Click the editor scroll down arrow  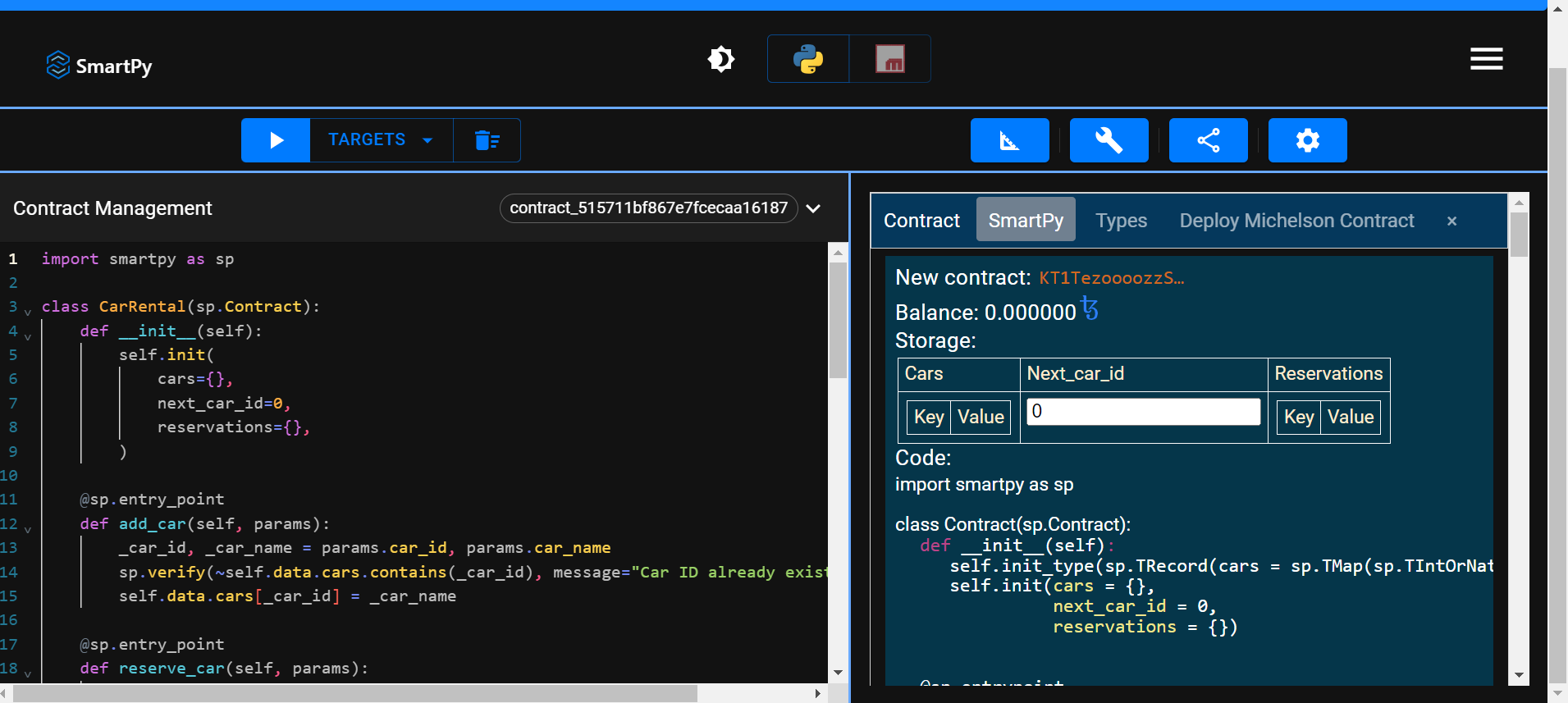tap(838, 673)
